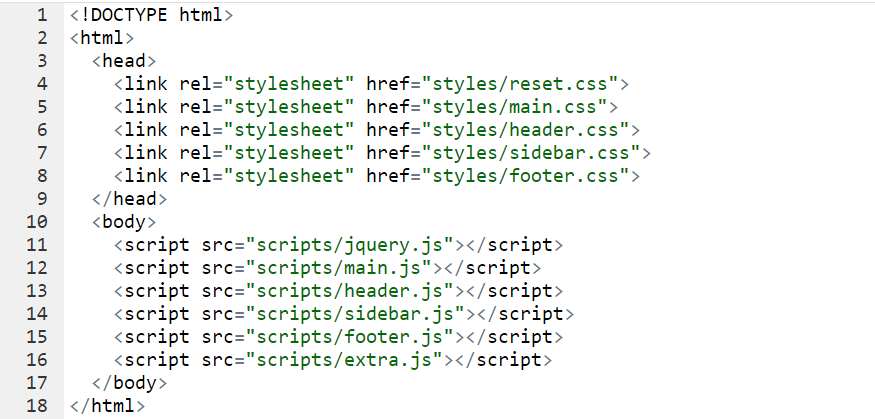The width and height of the screenshot is (875, 419).
Task: Click the styles/reset.css href value
Action: point(527,84)
